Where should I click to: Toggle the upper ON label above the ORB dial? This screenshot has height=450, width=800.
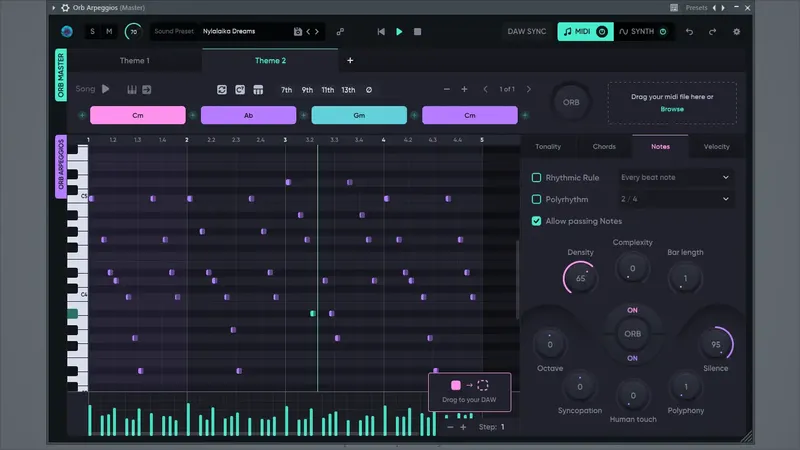coord(632,310)
